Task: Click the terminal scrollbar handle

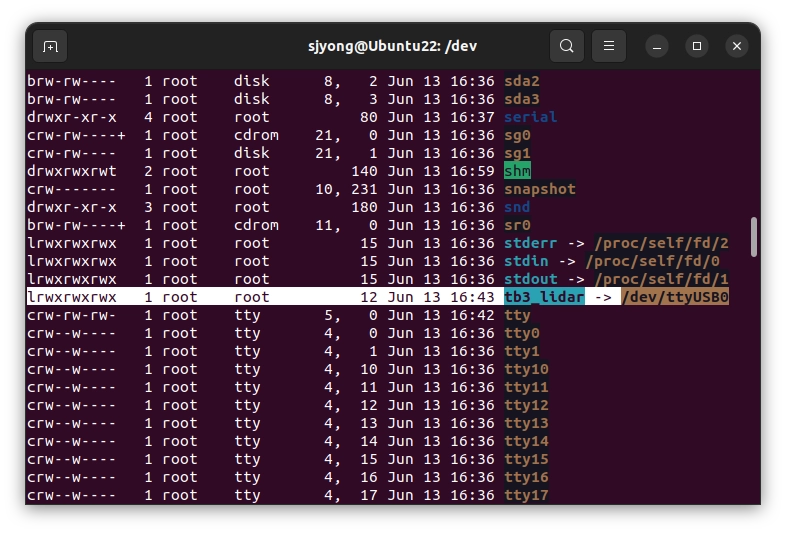Action: [x=754, y=237]
